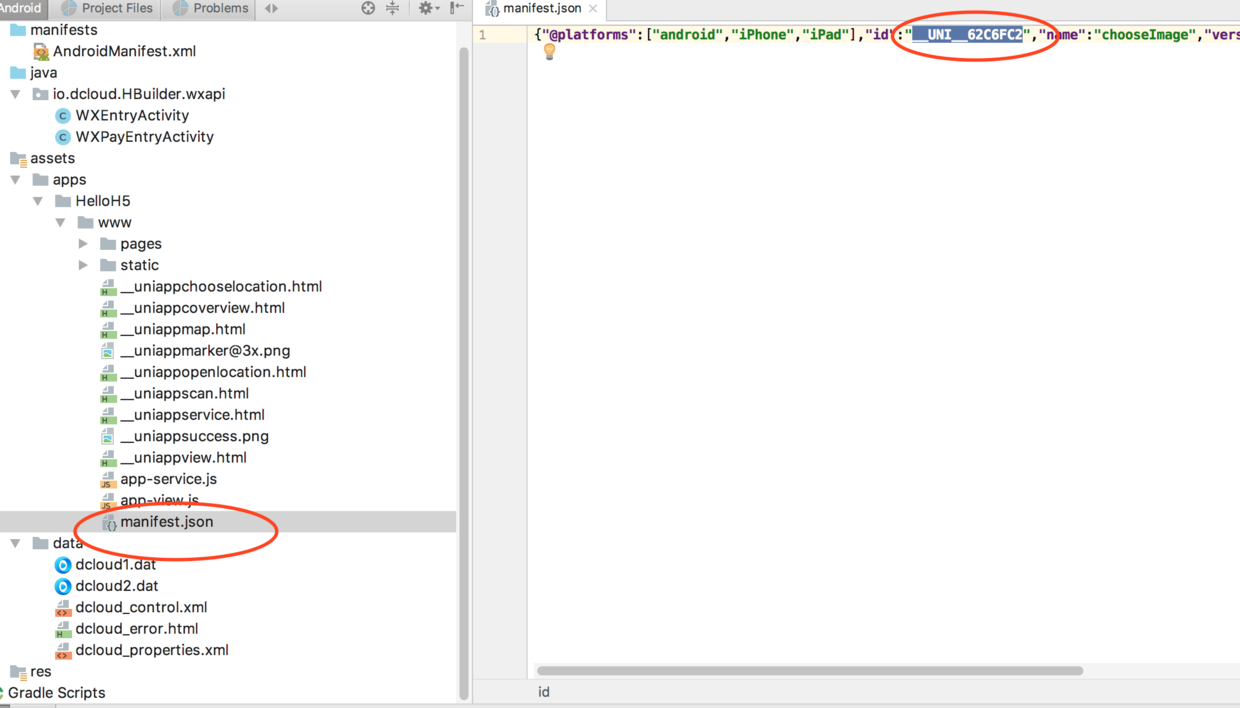
Task: Expand the static folder
Action: pos(84,265)
